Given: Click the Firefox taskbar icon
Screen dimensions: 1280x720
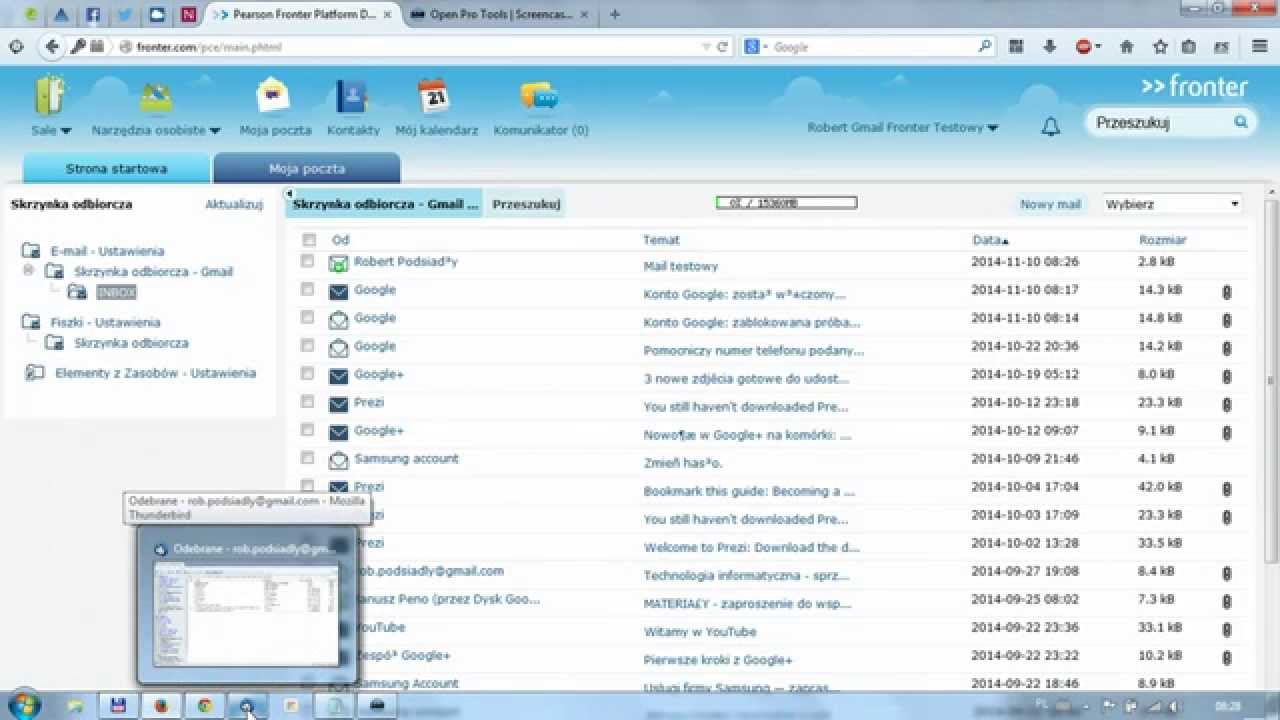Looking at the screenshot, I should (161, 705).
